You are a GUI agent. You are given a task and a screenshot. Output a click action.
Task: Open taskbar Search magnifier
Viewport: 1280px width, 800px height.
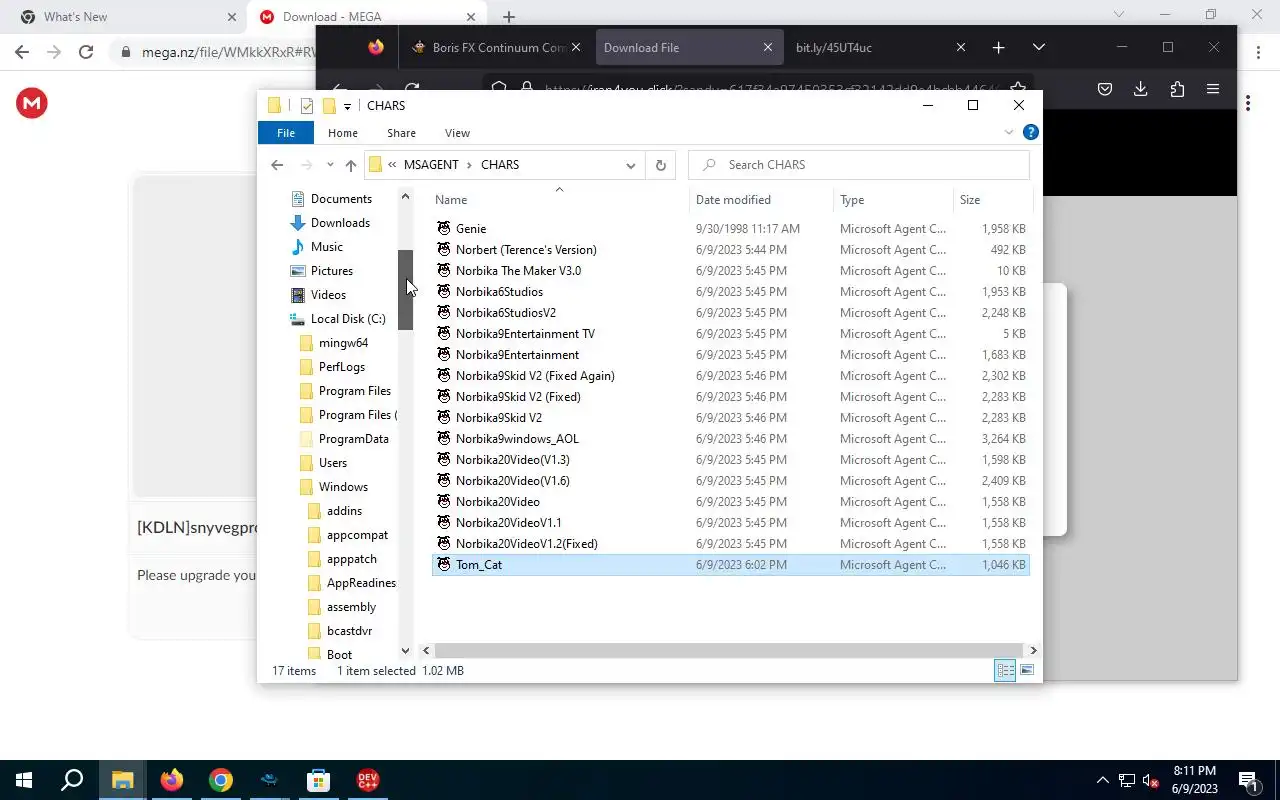tap(72, 780)
